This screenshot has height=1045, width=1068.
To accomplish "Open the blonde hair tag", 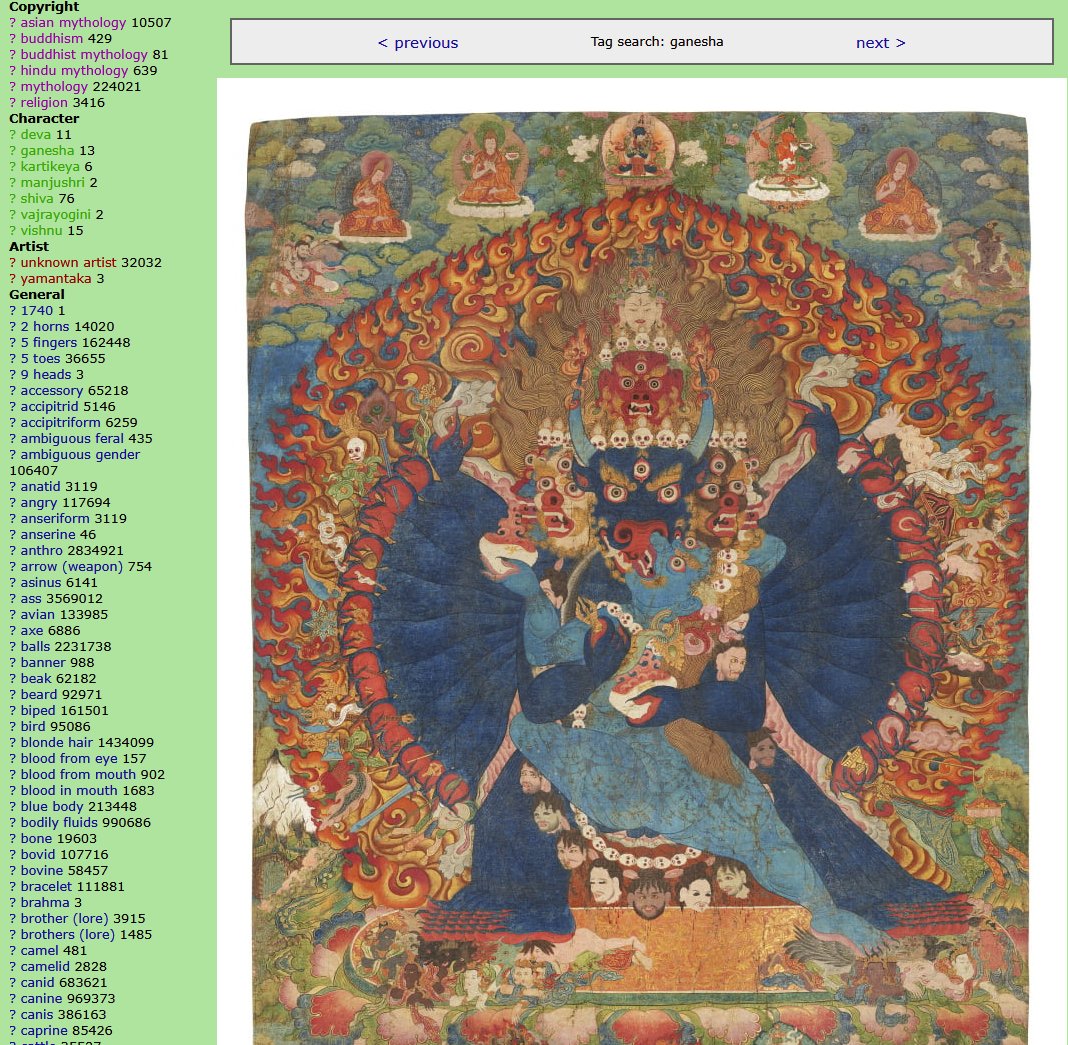I will point(57,743).
